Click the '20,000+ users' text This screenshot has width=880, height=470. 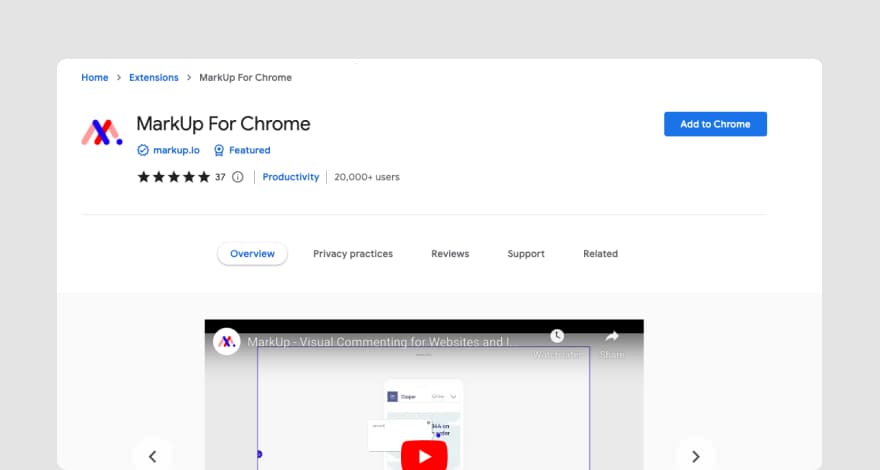(367, 177)
